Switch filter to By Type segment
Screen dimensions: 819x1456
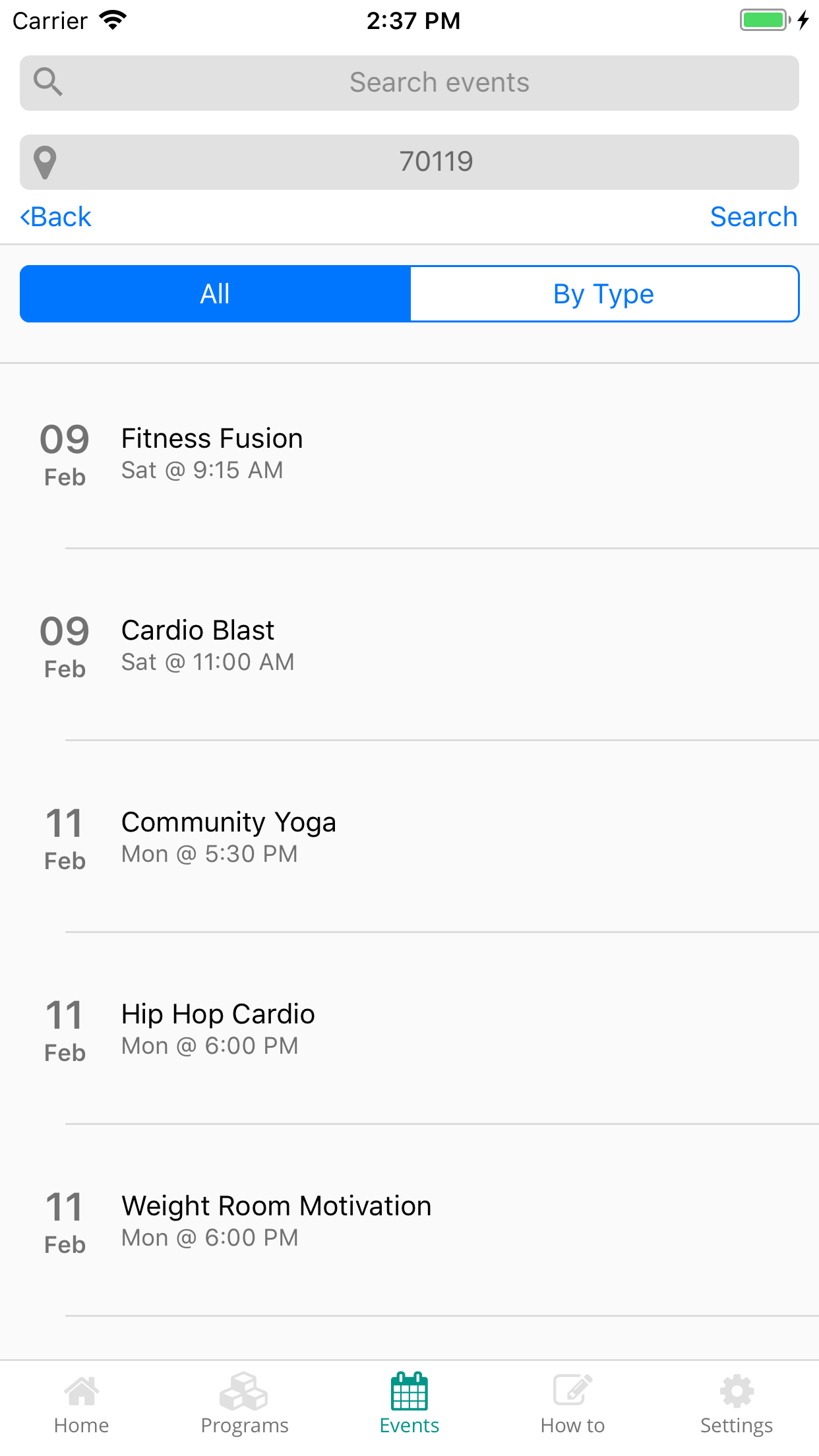click(x=604, y=293)
